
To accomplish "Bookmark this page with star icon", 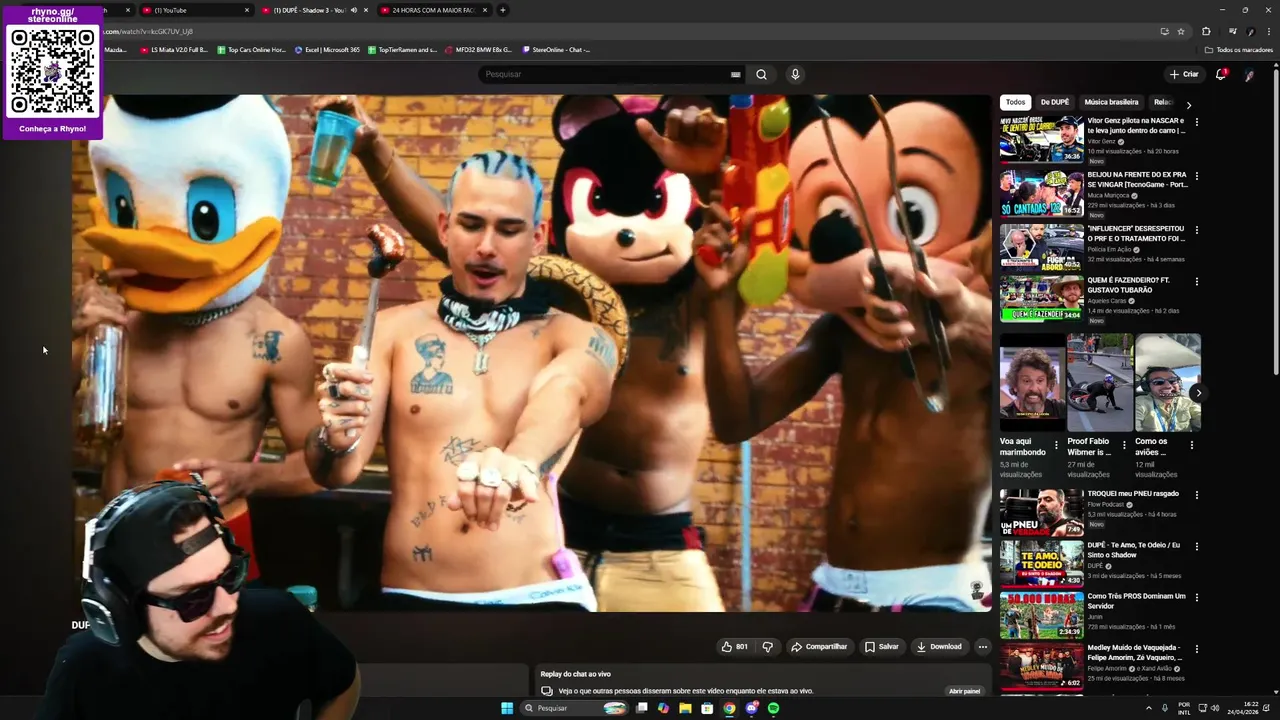I will tap(1181, 31).
